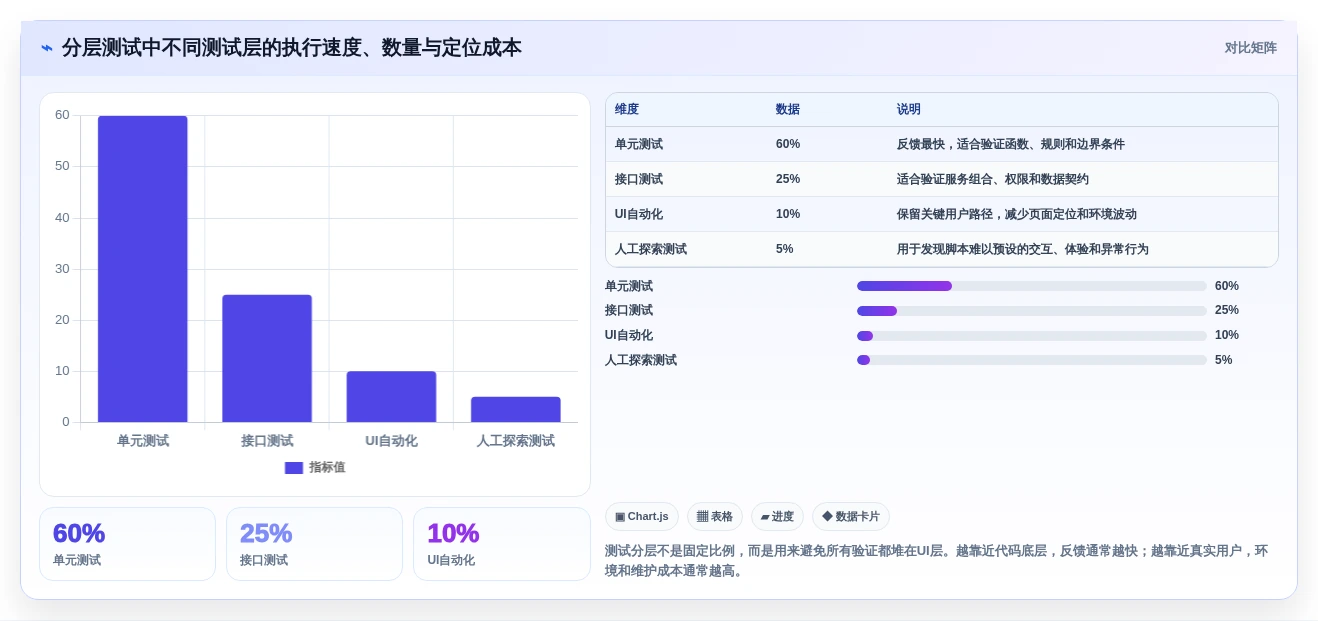Toggle the 指标值 legend color box

click(293, 467)
